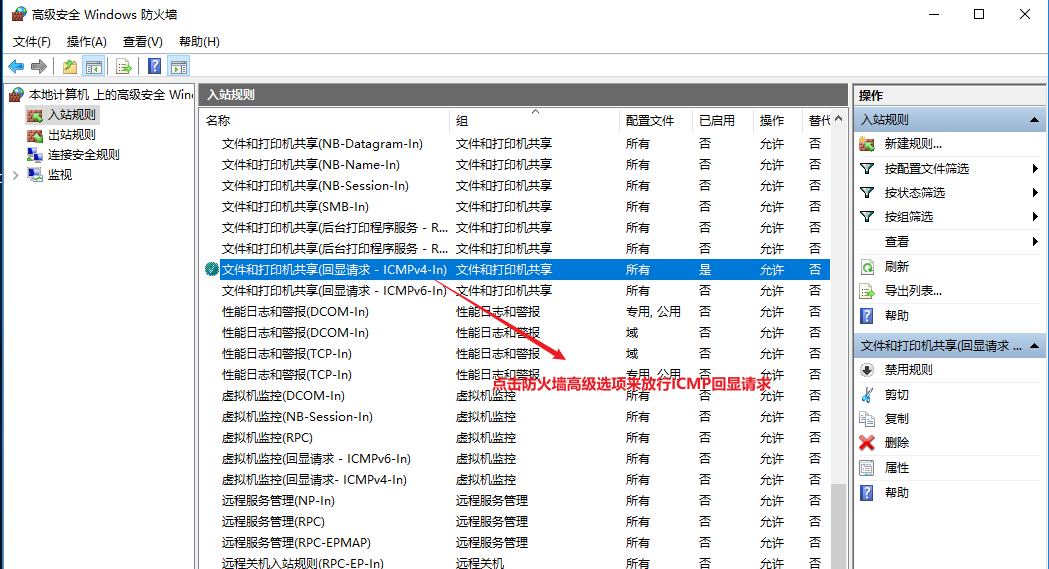Image resolution: width=1049 pixels, height=569 pixels.
Task: Click the Back arrow toolbar icon
Action: click(x=16, y=66)
